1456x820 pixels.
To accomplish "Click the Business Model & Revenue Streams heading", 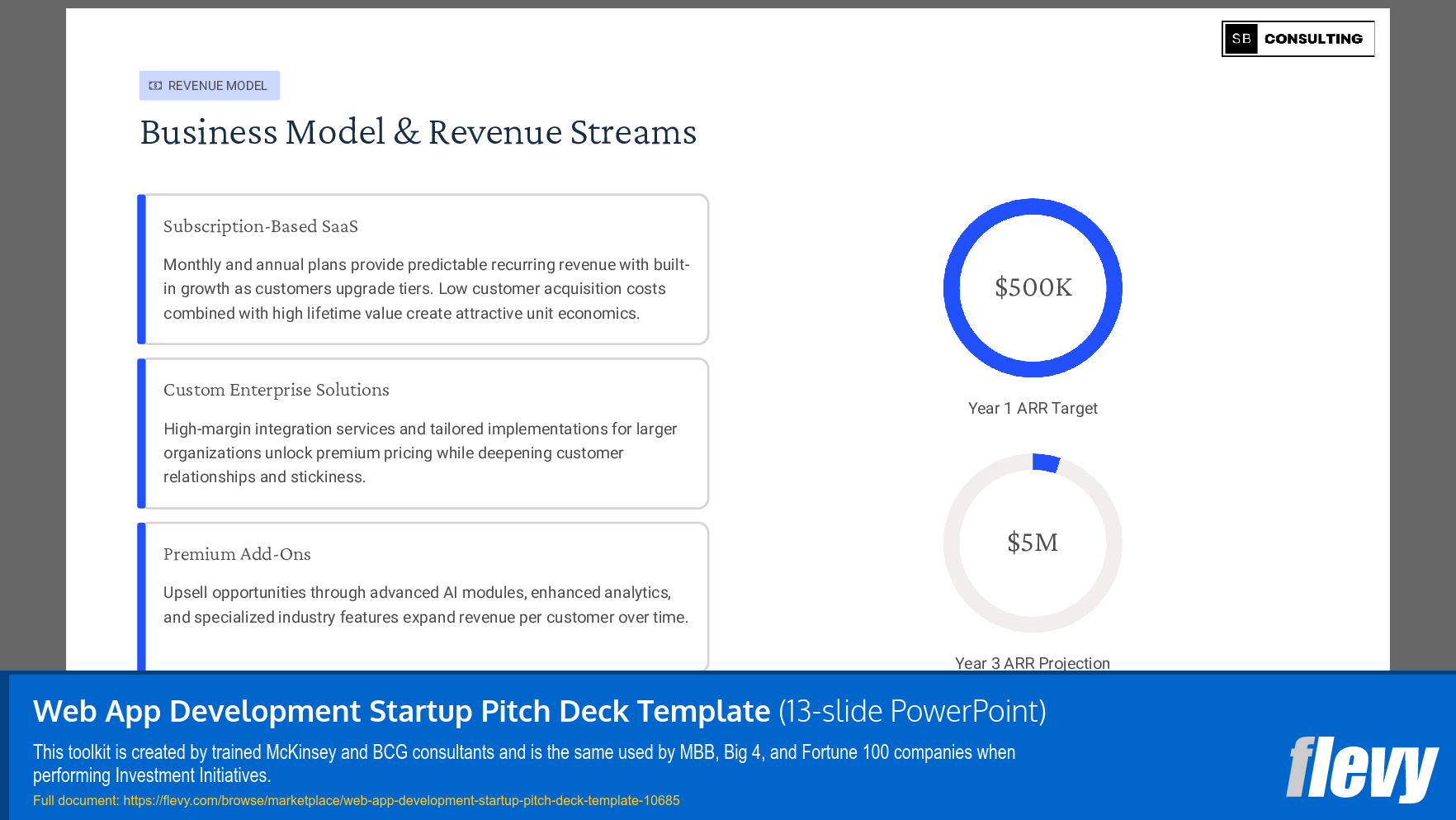I will 418,132.
